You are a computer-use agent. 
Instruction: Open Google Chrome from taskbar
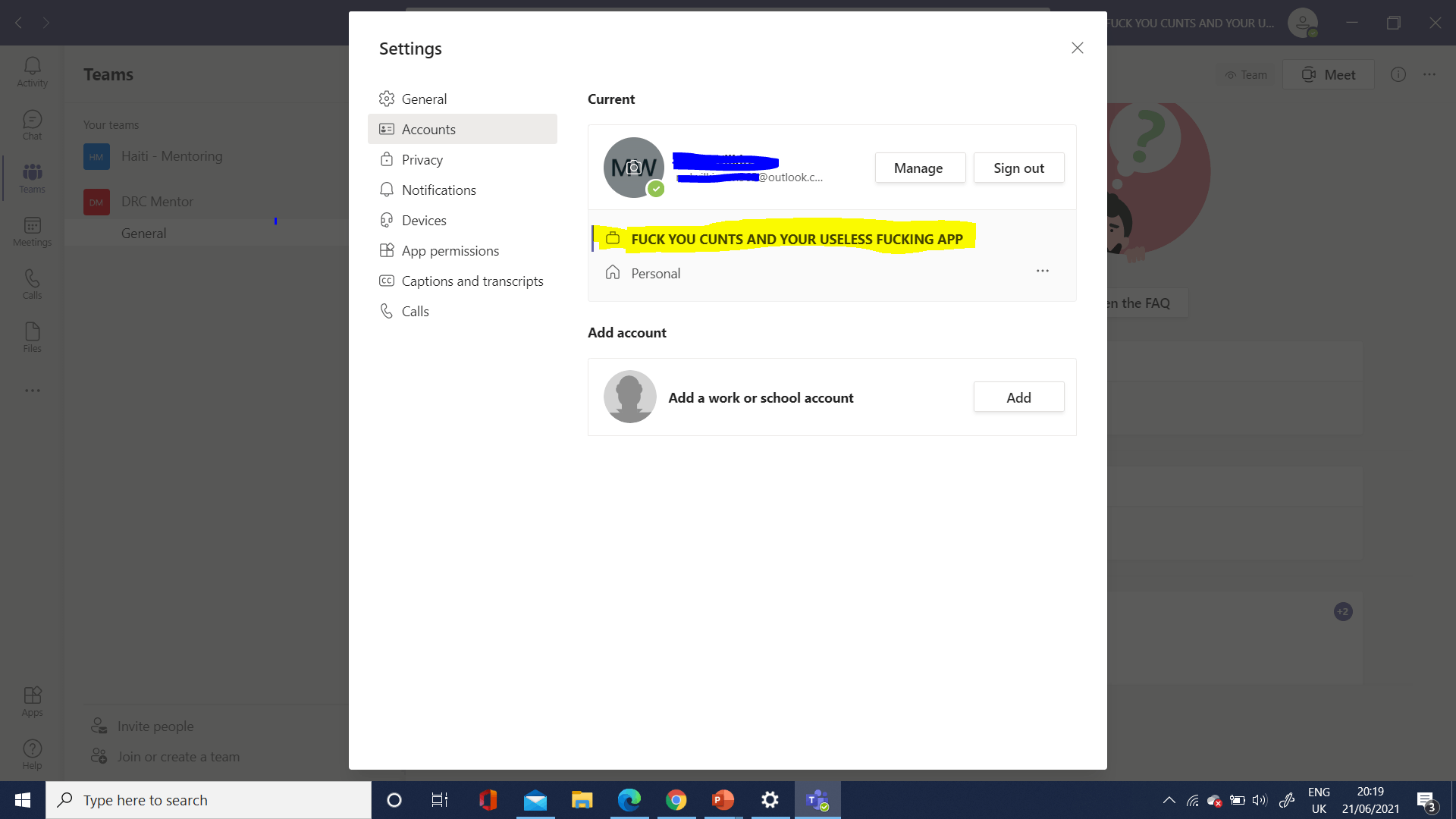[x=676, y=800]
